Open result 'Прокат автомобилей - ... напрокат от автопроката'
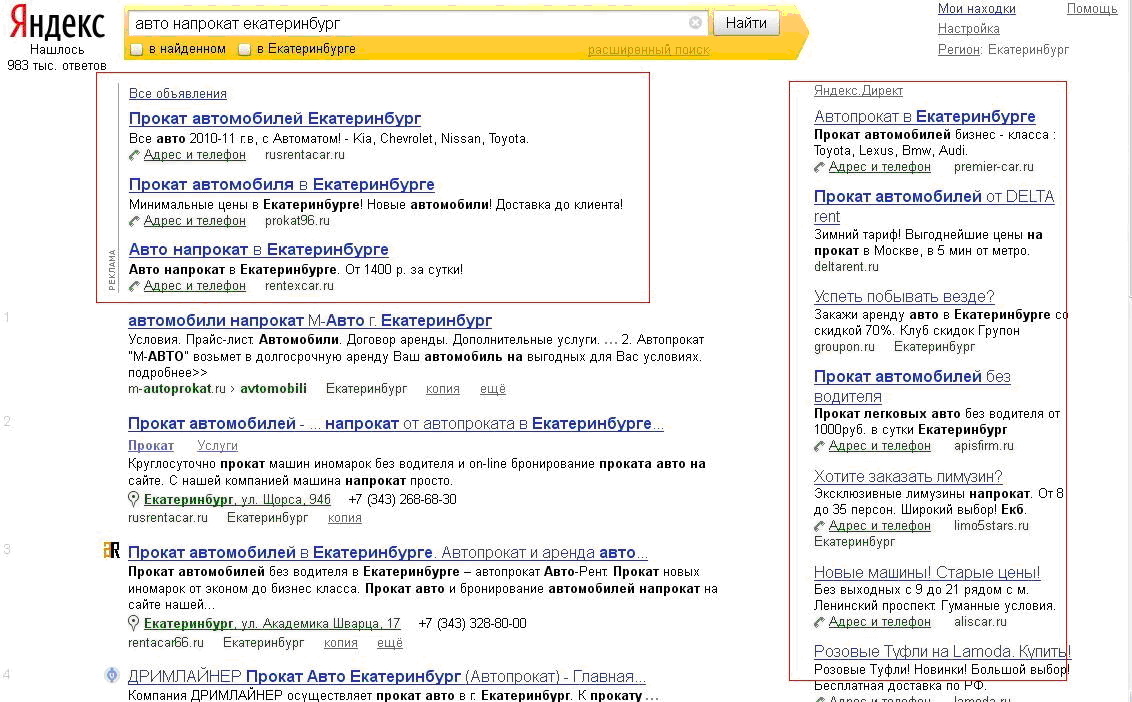The image size is (1132, 702). 396,424
